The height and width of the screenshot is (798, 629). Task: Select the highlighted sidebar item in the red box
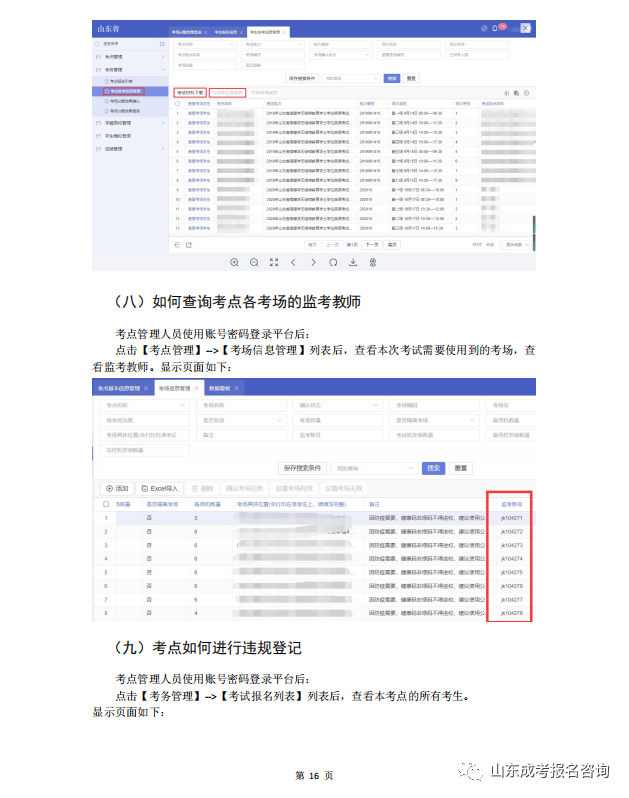click(x=124, y=91)
